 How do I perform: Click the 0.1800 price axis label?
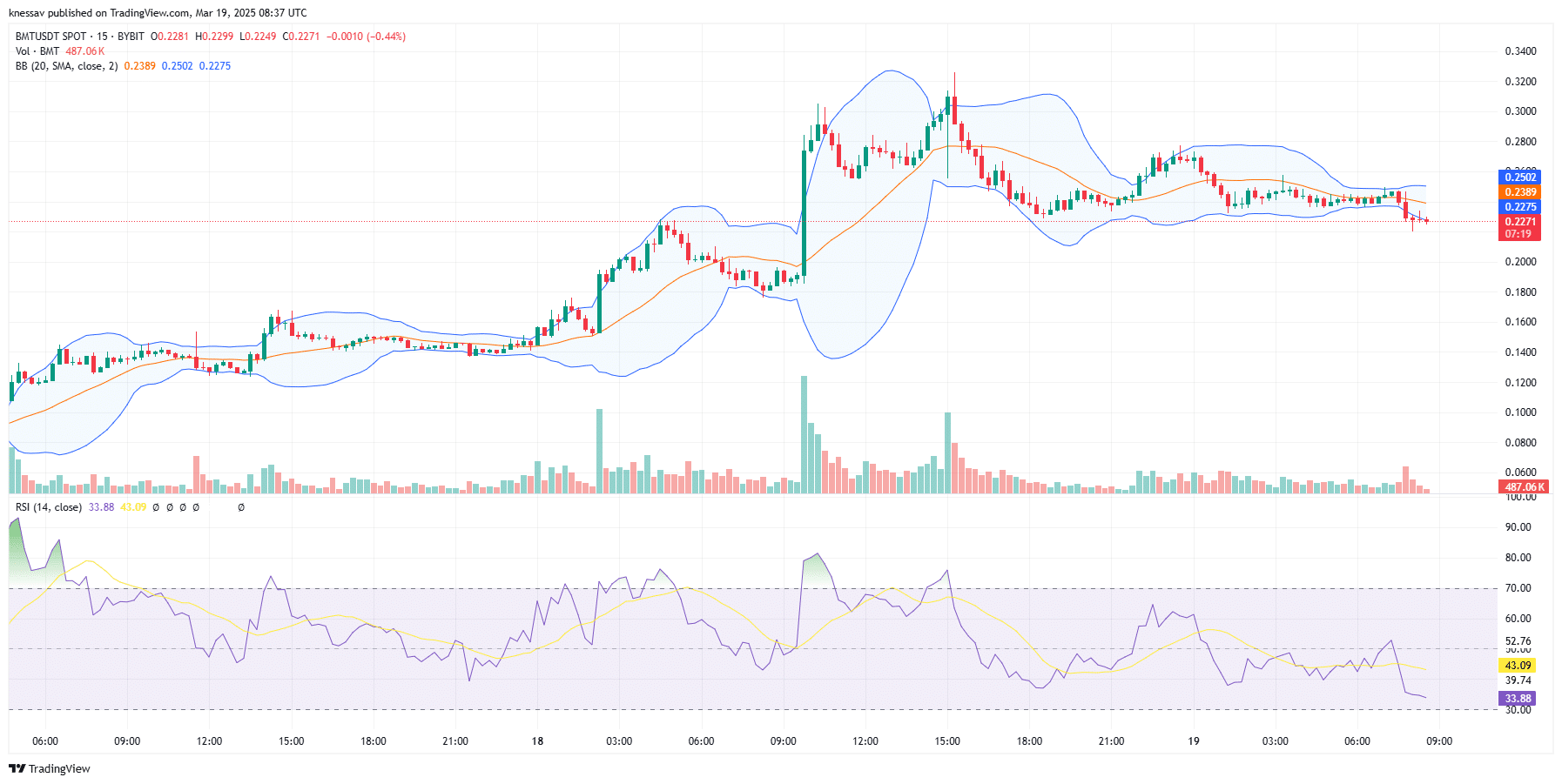[x=1520, y=292]
